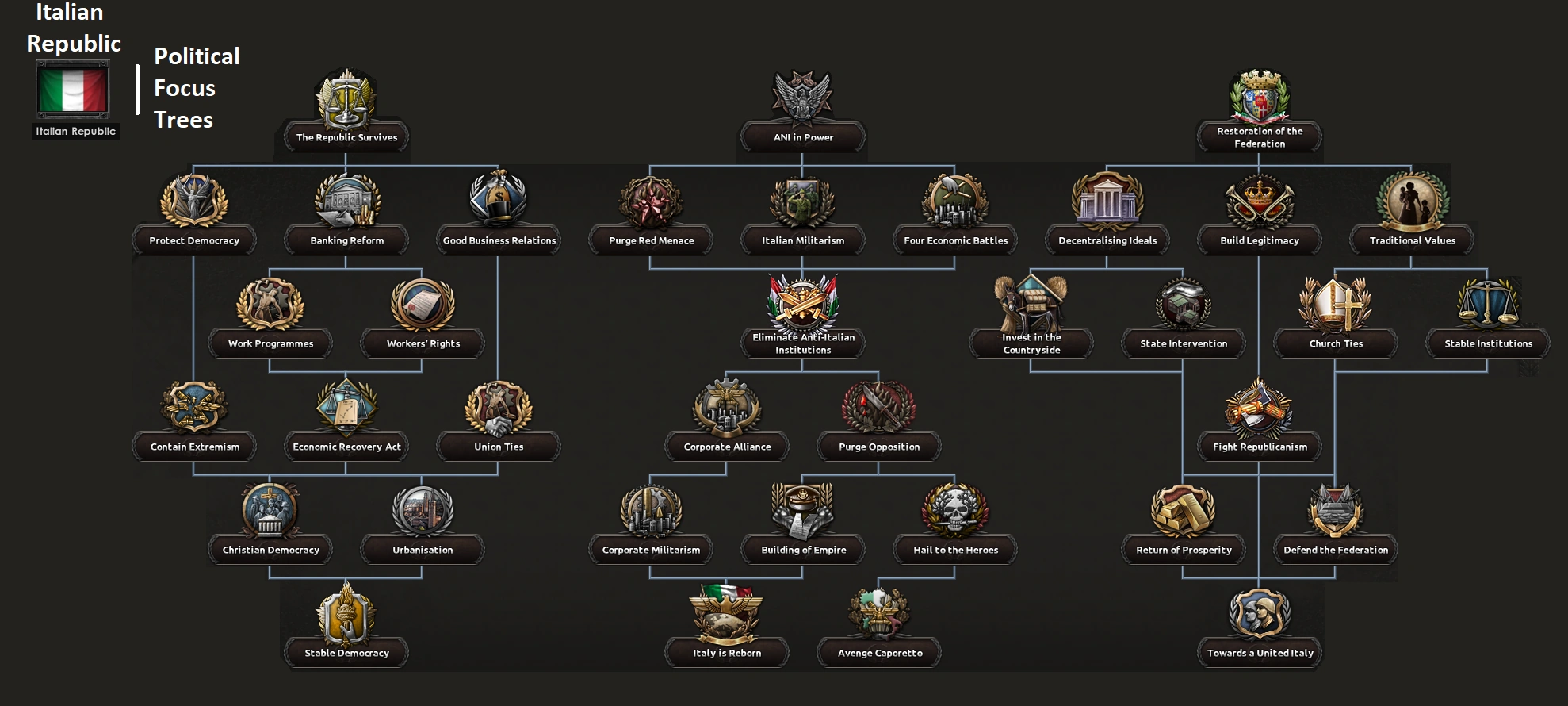Click the ANI in Power eagle icon
Viewport: 1568px width, 706px height.
803,98
